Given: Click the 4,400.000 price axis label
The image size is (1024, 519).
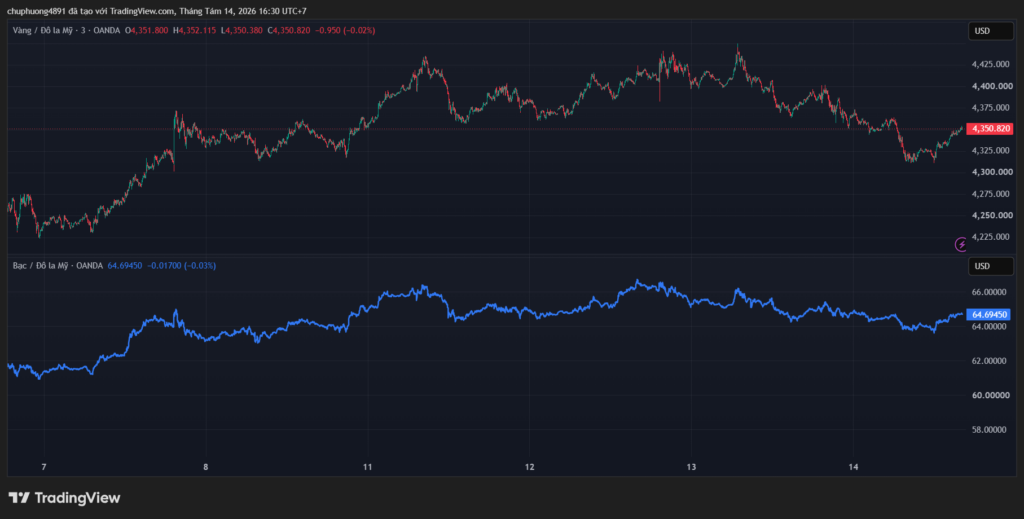Looking at the screenshot, I should pos(991,86).
